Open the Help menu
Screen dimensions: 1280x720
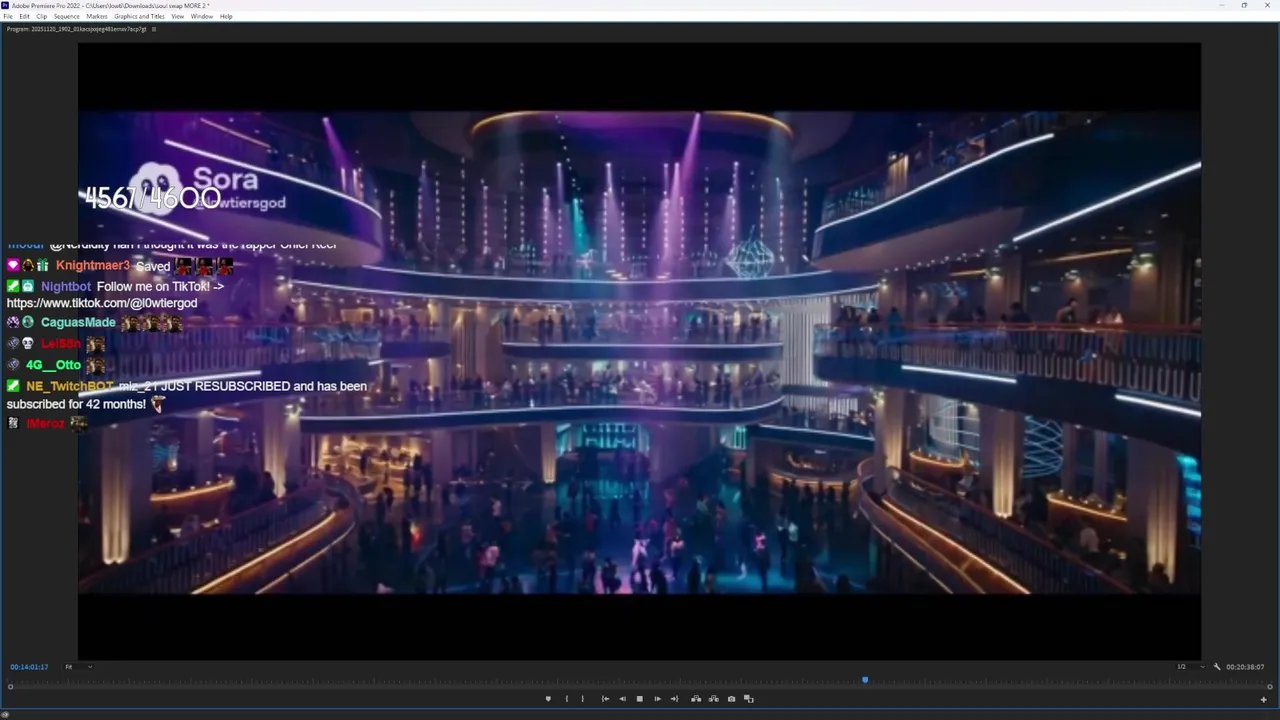[226, 16]
